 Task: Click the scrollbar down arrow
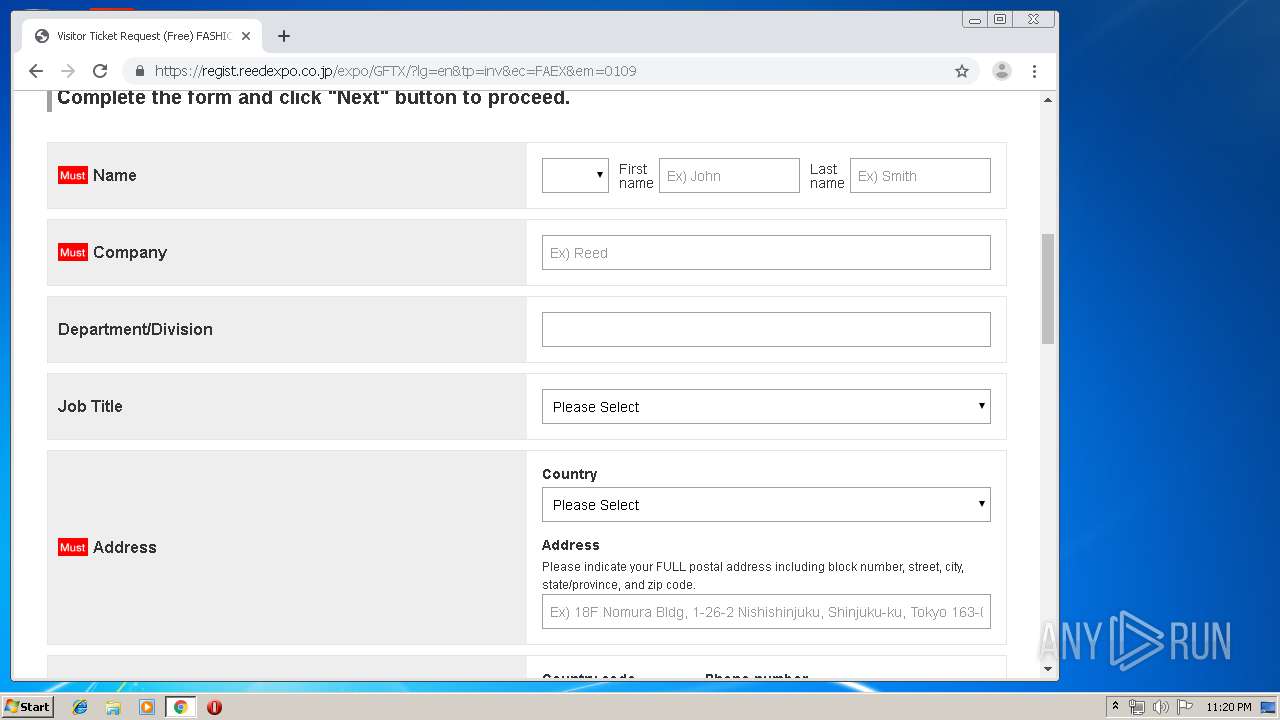1048,669
